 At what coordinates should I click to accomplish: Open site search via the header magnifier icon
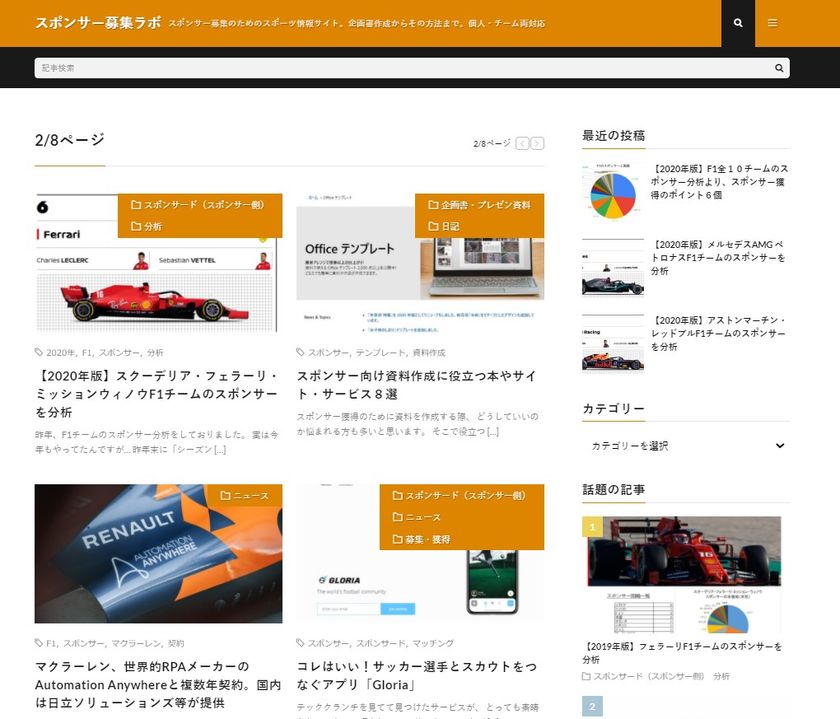coord(737,23)
